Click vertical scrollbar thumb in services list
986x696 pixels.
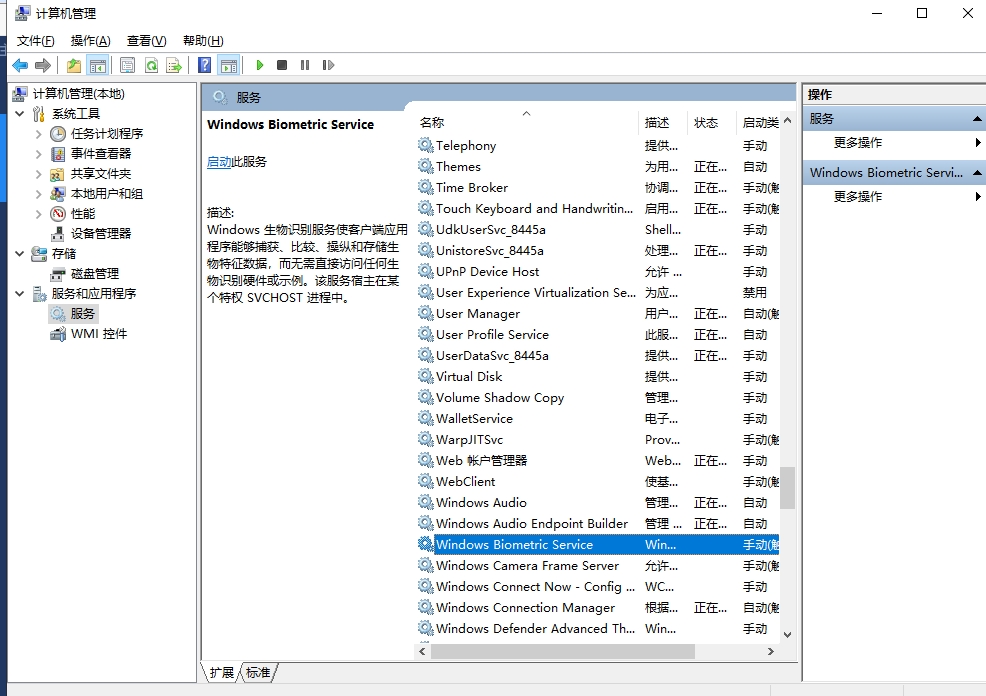point(787,487)
